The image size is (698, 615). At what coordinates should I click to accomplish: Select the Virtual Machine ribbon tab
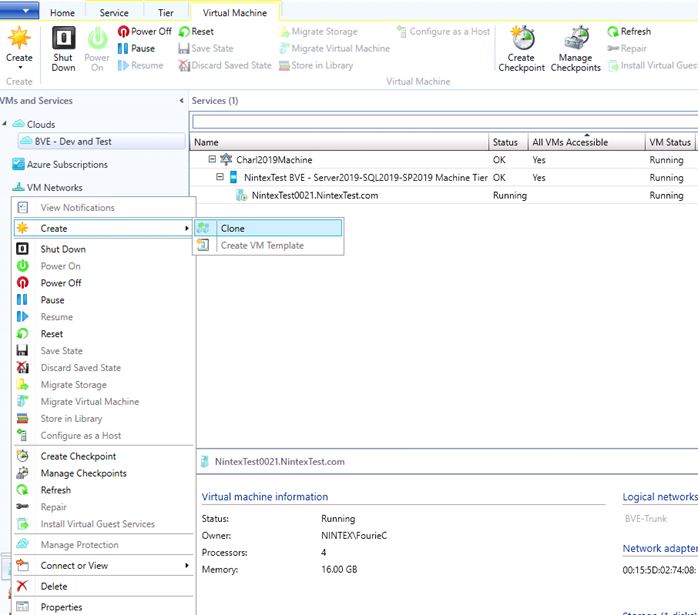pyautogui.click(x=235, y=13)
